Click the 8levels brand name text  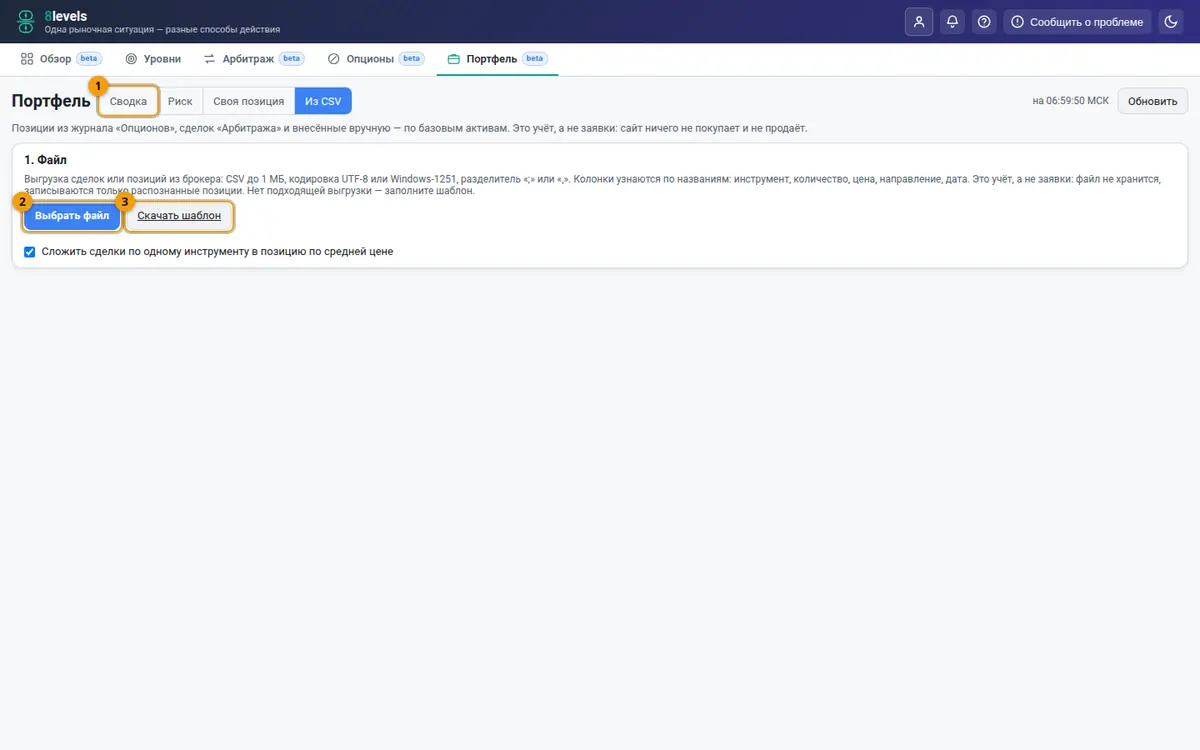(66, 16)
